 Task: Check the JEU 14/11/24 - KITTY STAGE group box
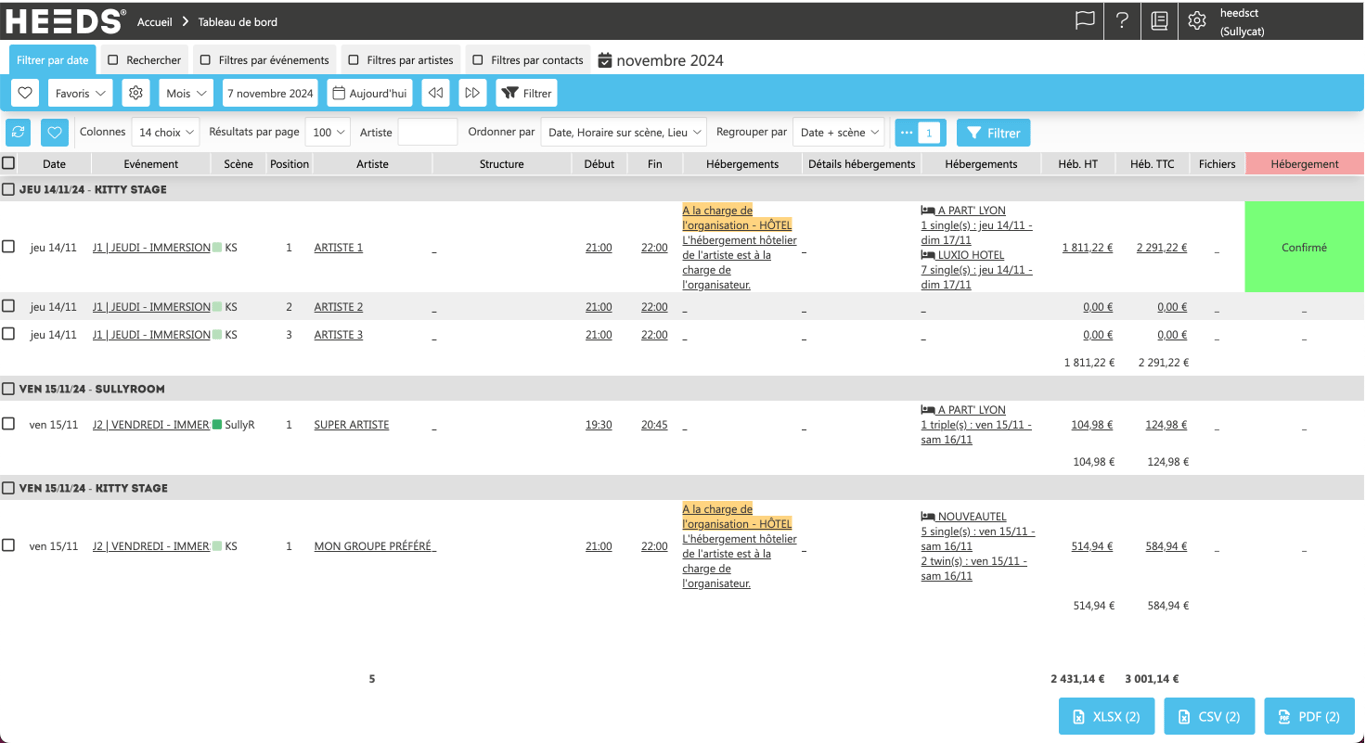[x=9, y=189]
